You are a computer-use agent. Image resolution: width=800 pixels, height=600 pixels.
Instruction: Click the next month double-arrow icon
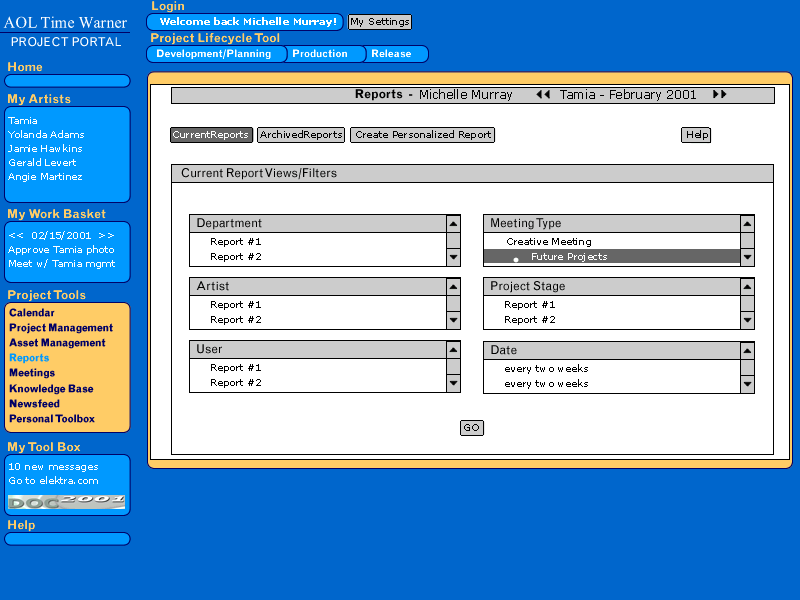720,95
